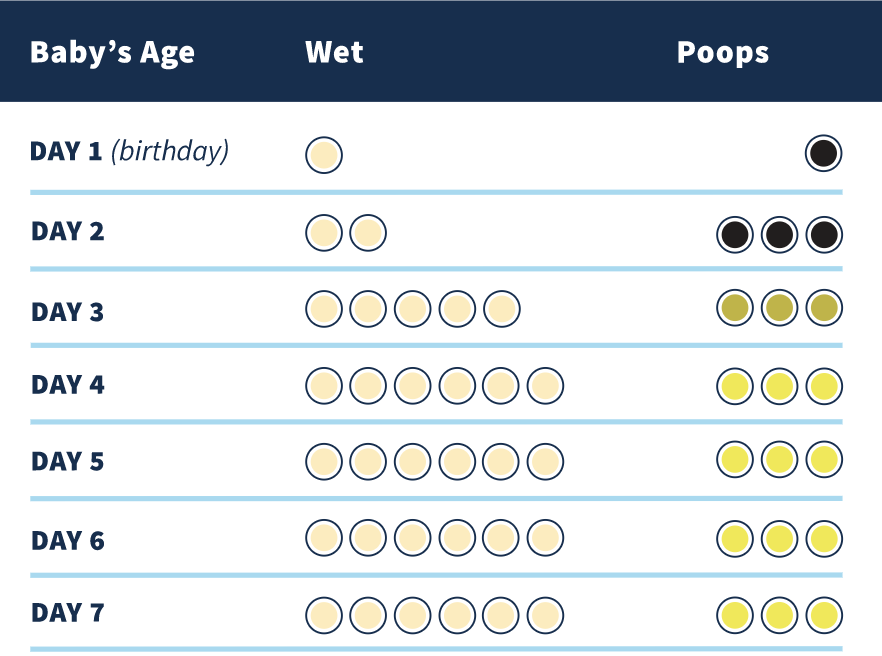
Task: Click the last yellow poop circle on Day 4
Action: pos(823,385)
